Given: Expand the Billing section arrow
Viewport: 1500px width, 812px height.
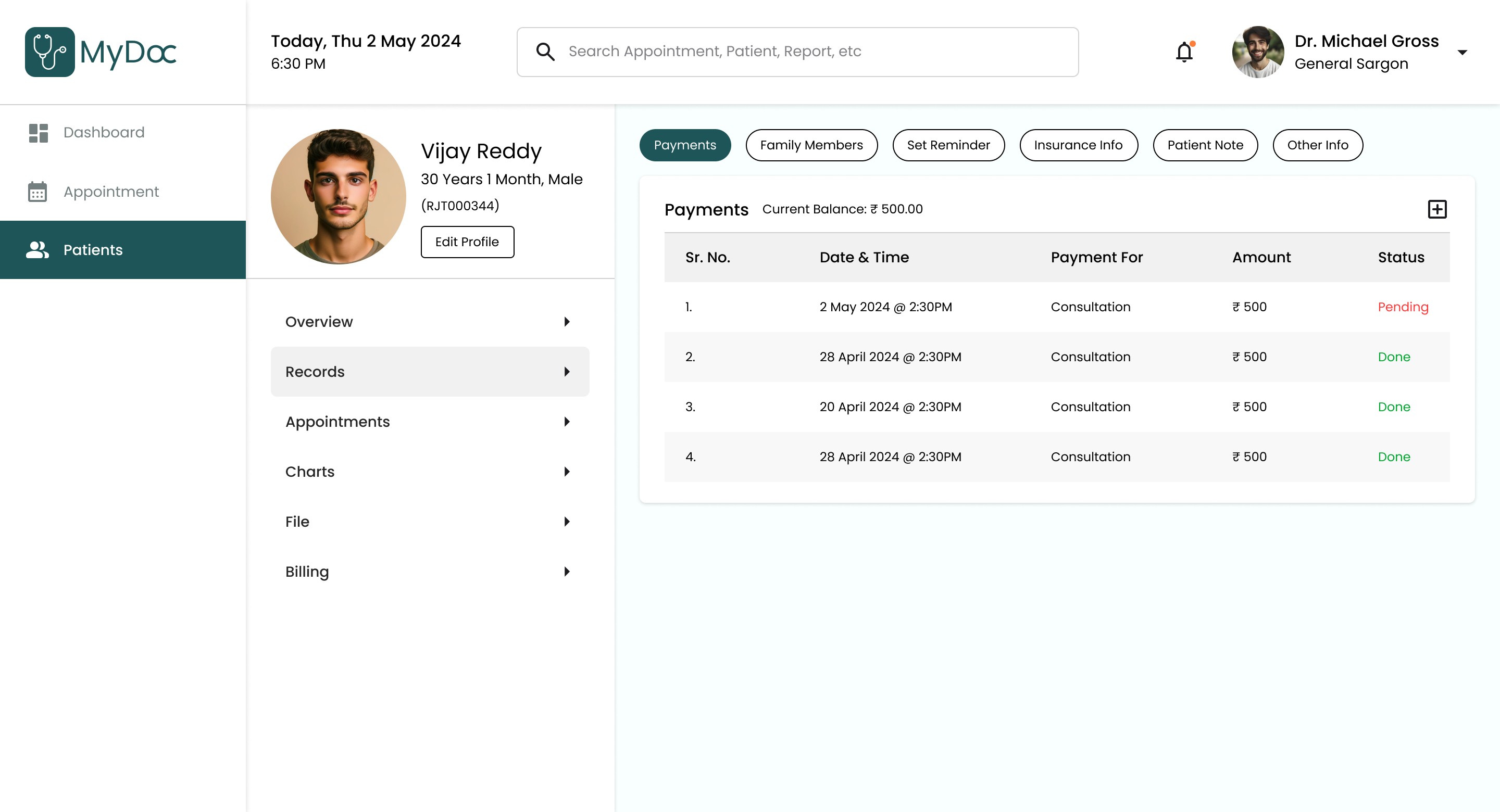Looking at the screenshot, I should pos(567,572).
